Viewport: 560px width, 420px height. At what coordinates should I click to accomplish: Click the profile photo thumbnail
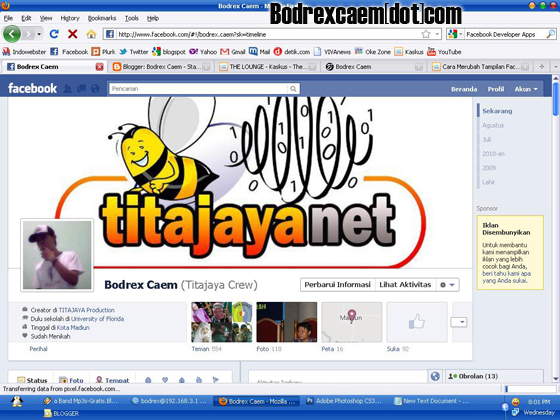pos(57,255)
